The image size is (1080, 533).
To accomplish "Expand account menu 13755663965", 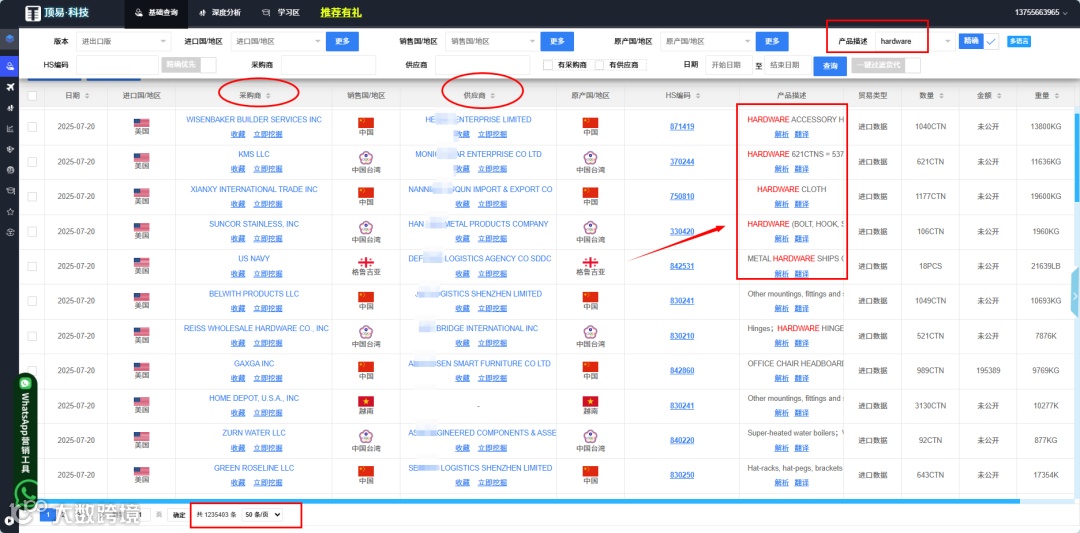I will pyautogui.click(x=1040, y=12).
